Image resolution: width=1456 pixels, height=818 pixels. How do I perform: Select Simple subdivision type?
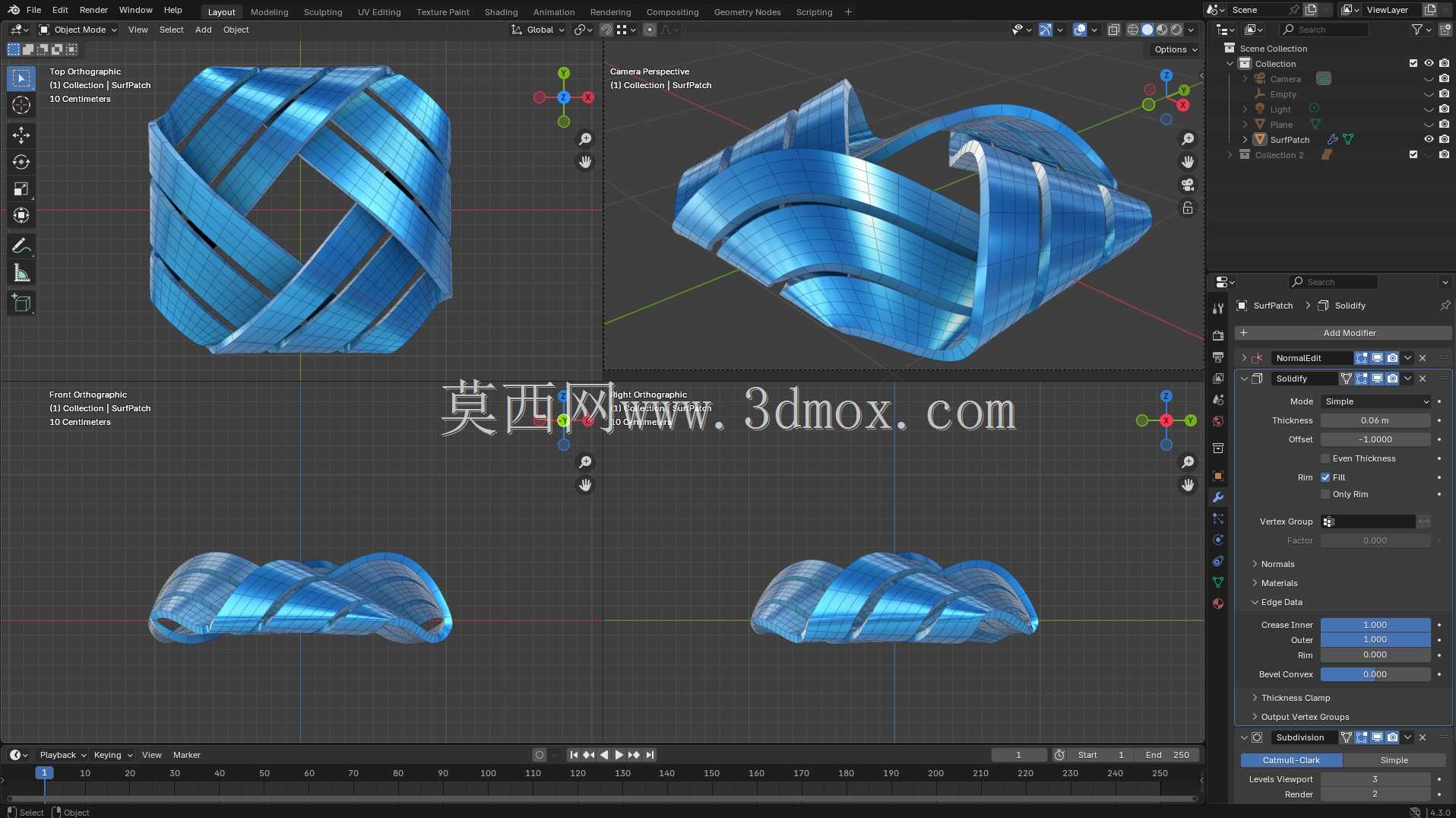click(1394, 760)
